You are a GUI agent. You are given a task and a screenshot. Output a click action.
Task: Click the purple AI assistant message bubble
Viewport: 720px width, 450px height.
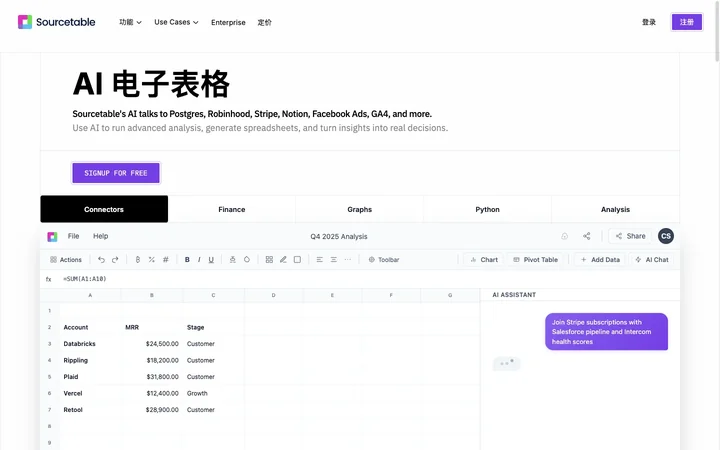(607, 332)
